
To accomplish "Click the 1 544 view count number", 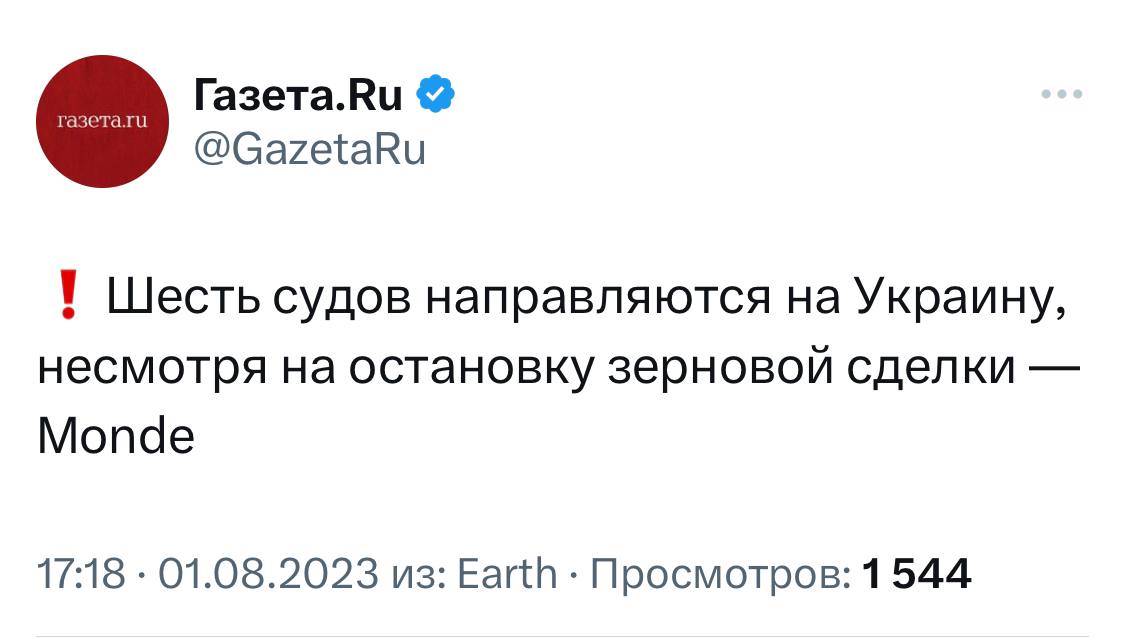I will coord(916,574).
